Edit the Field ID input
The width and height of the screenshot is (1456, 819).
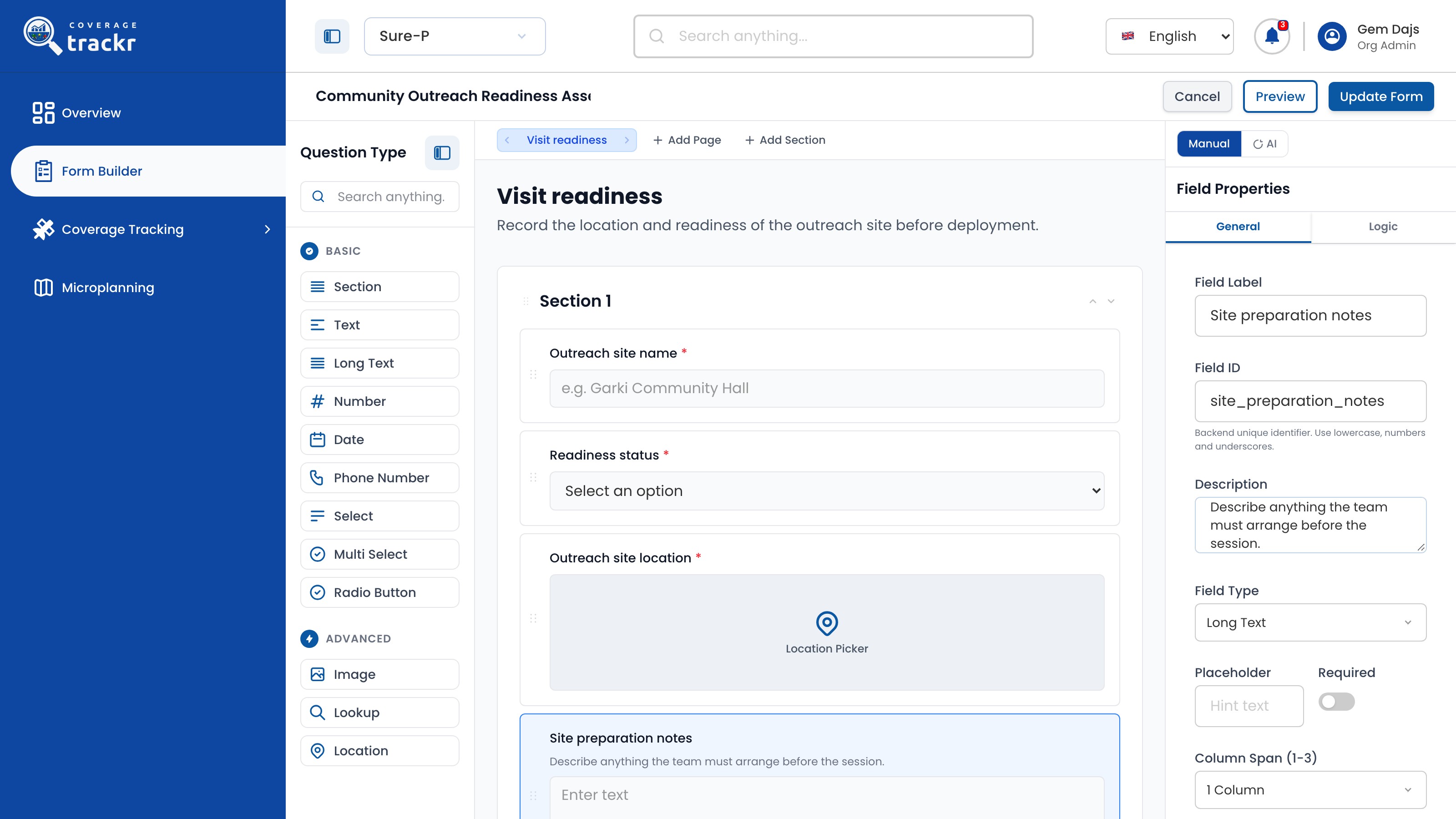point(1310,401)
